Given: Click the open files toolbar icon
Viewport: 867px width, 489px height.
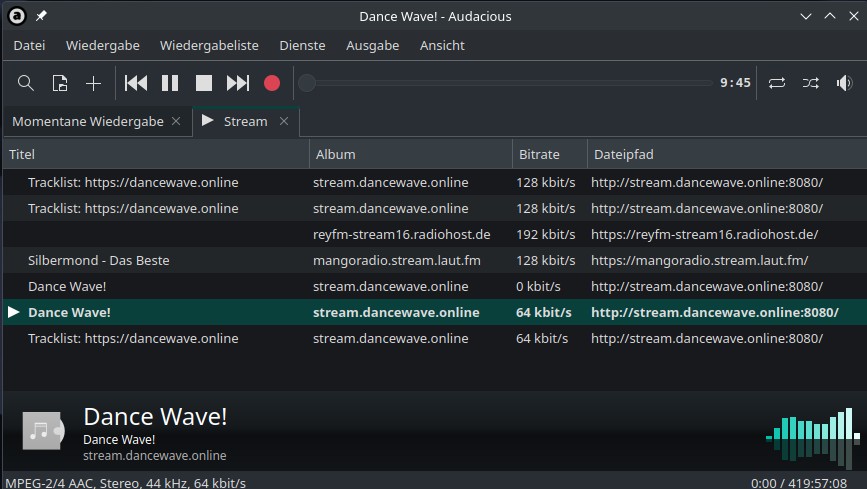Looking at the screenshot, I should tap(60, 84).
